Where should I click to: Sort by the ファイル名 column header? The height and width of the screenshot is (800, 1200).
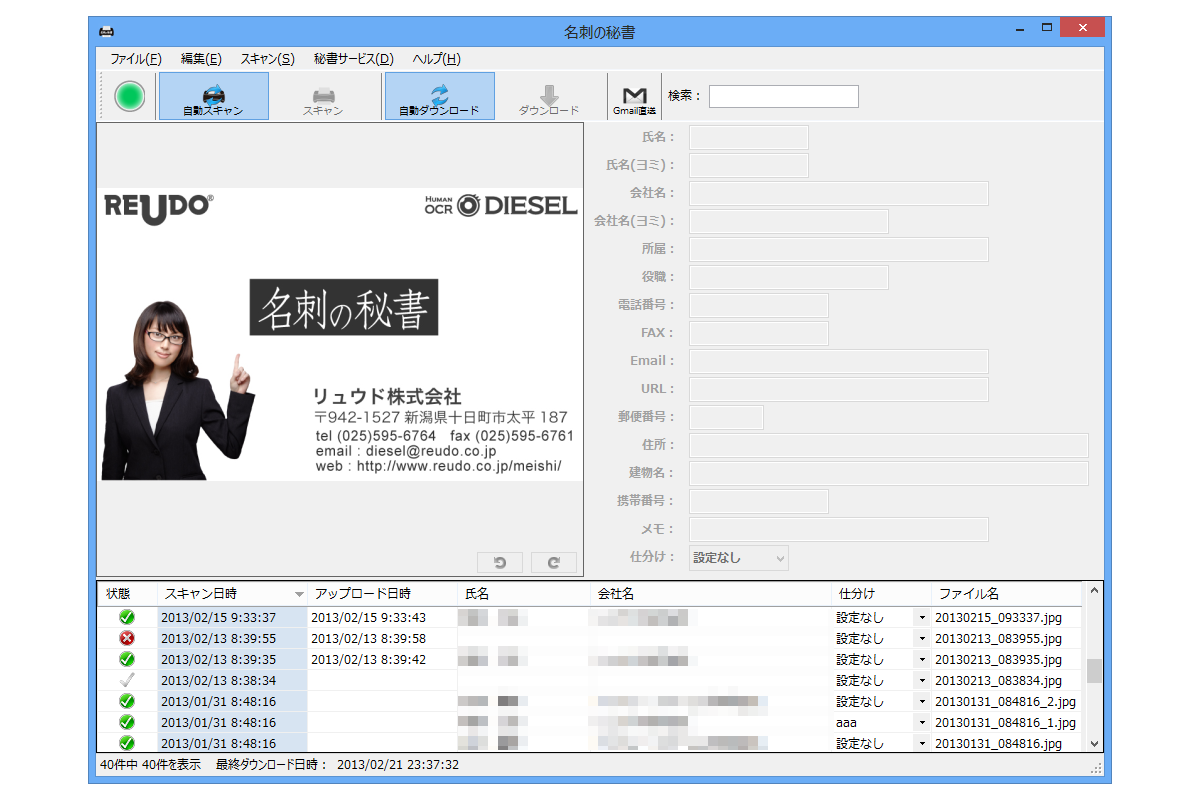(1008, 594)
